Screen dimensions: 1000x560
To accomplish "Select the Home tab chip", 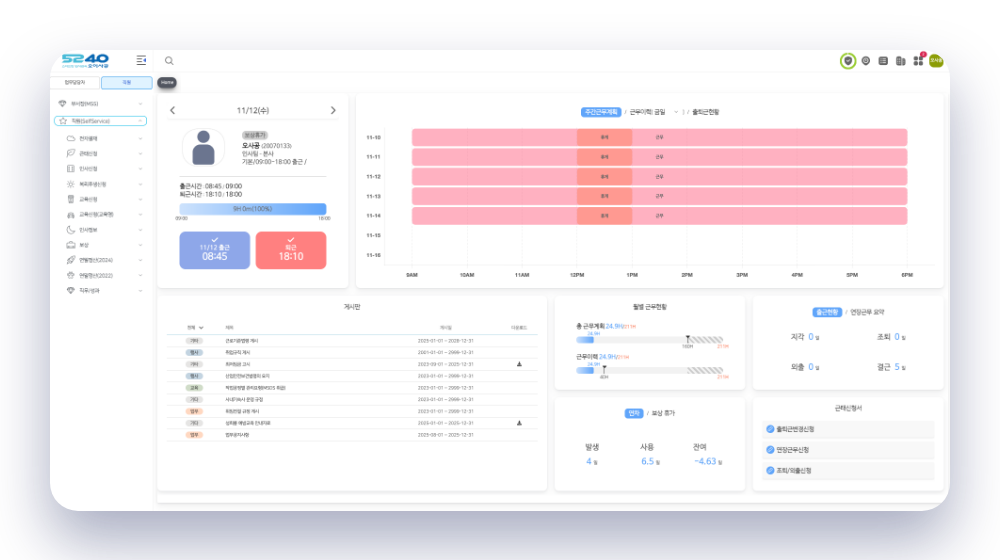I will (x=167, y=82).
